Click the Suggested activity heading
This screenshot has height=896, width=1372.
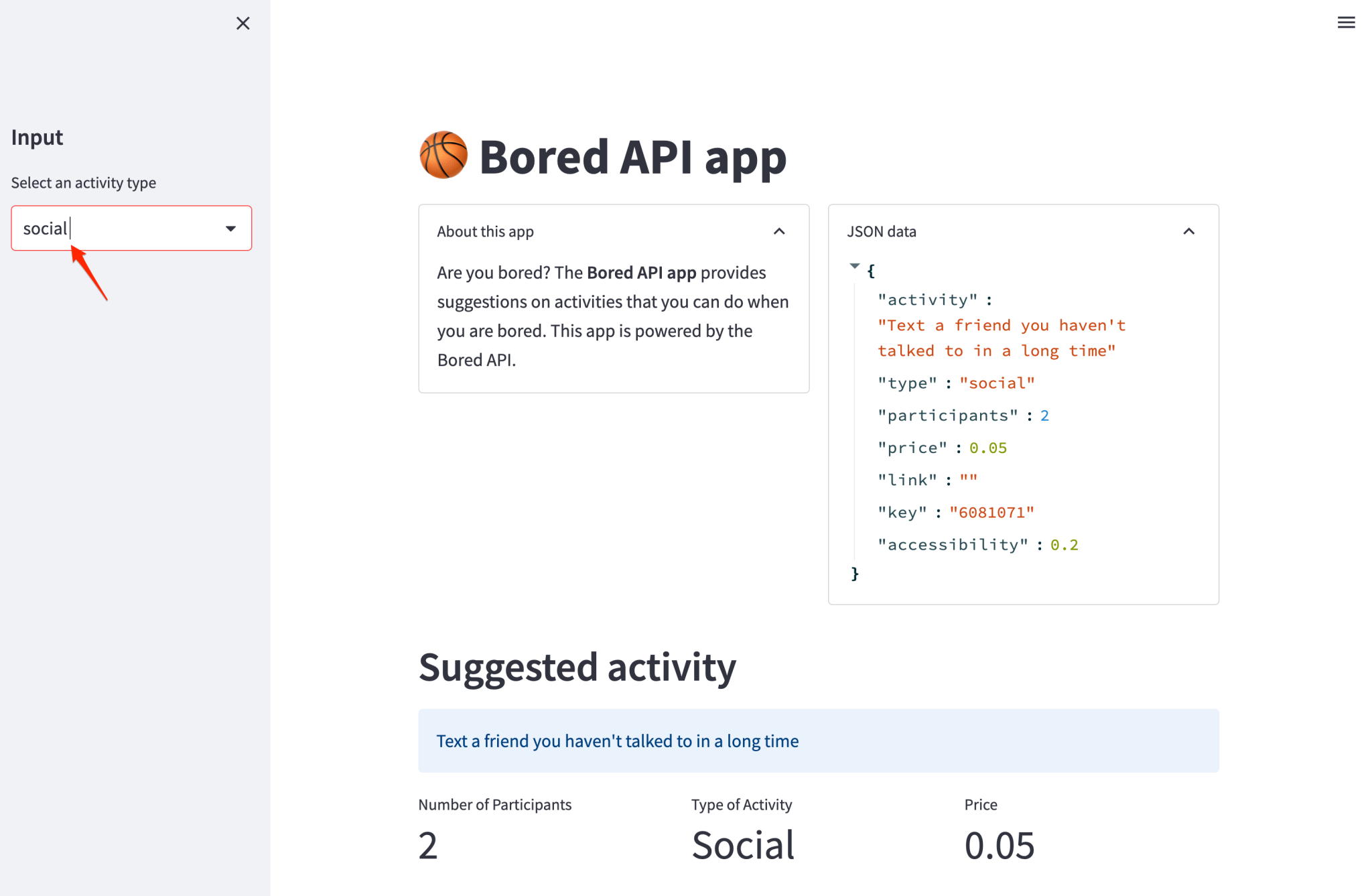pos(577,667)
